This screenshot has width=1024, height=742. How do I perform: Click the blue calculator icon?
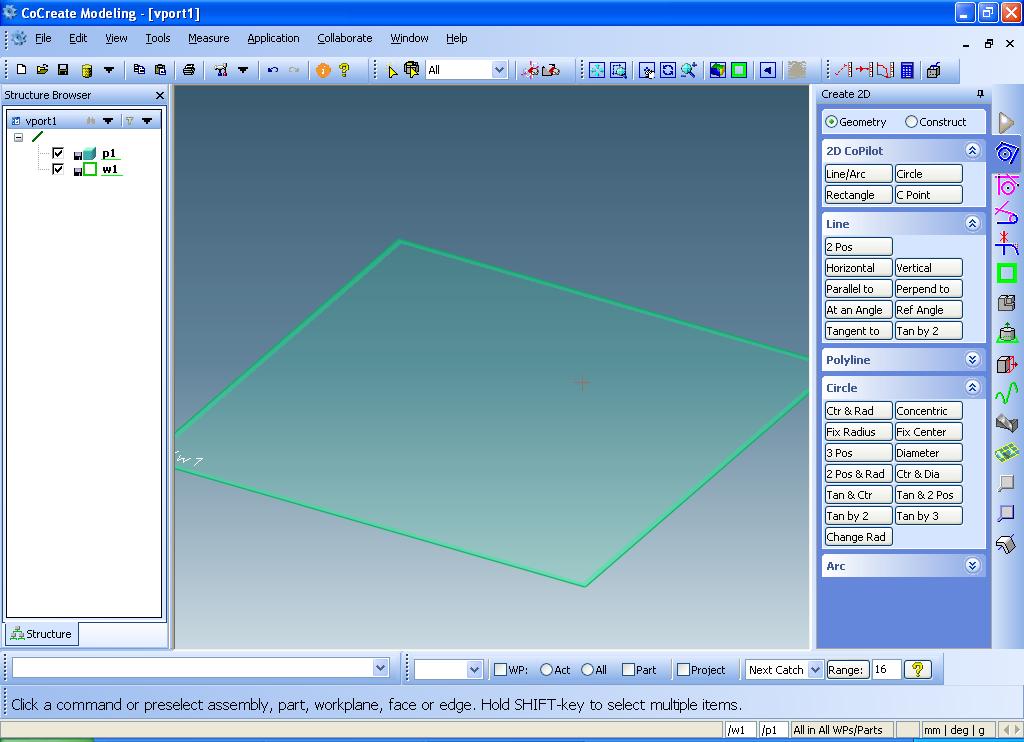[907, 70]
